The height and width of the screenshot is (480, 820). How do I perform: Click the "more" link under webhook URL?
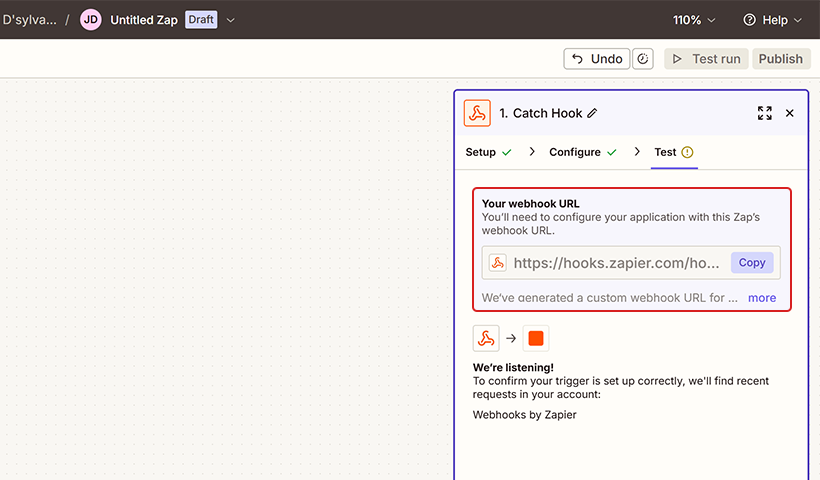point(762,297)
